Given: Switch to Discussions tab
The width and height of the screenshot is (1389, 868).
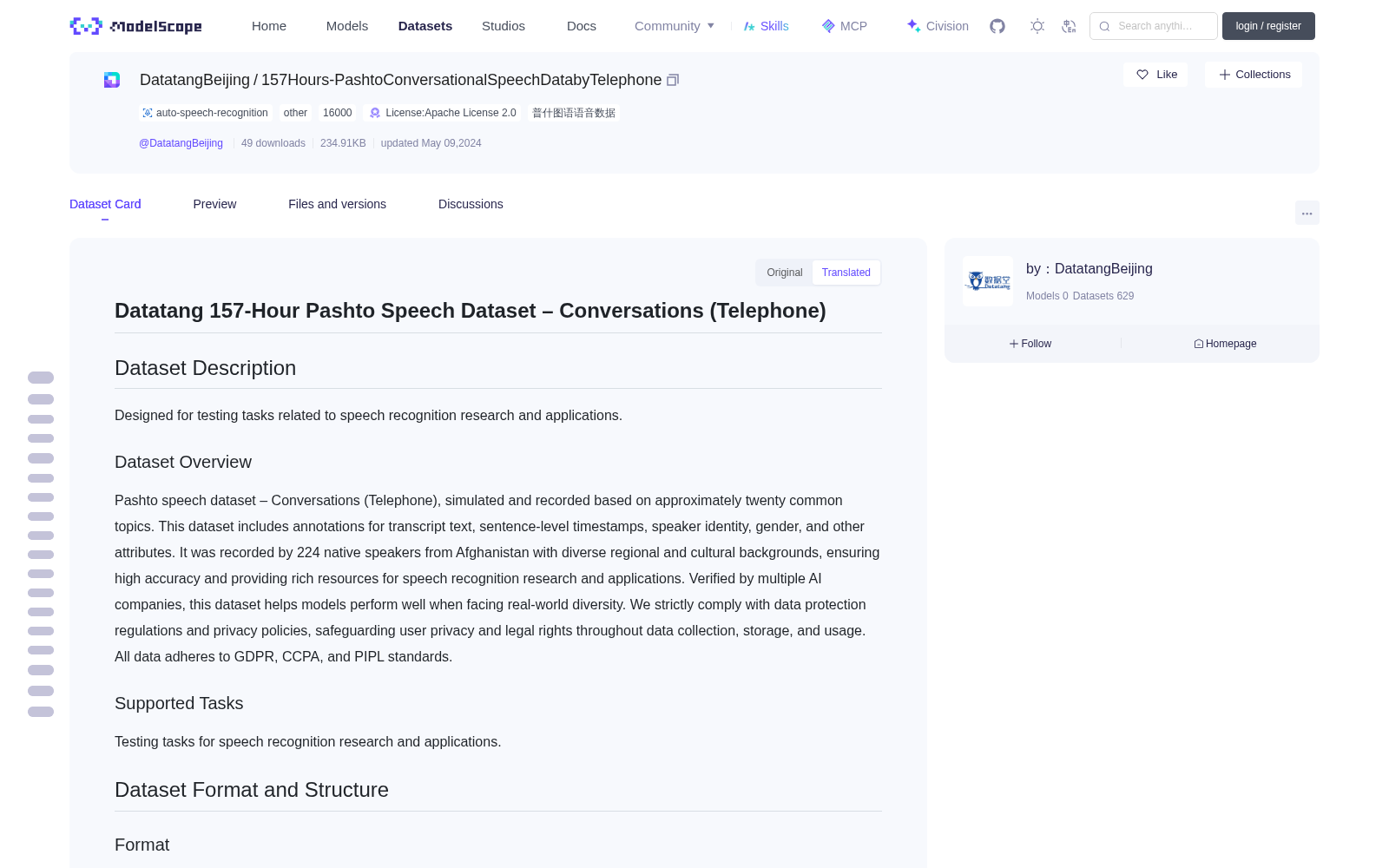Looking at the screenshot, I should [x=471, y=204].
